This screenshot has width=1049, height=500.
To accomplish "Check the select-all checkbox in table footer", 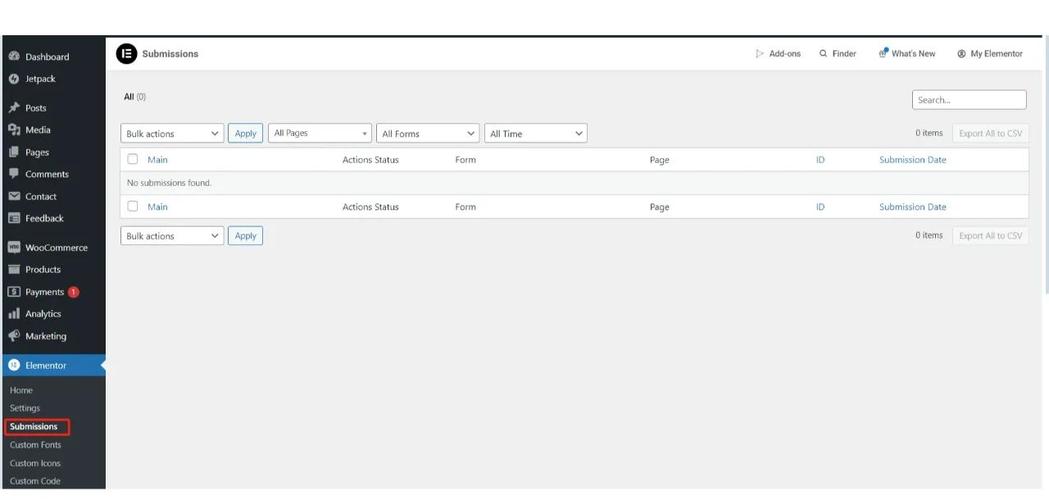I will (x=132, y=207).
